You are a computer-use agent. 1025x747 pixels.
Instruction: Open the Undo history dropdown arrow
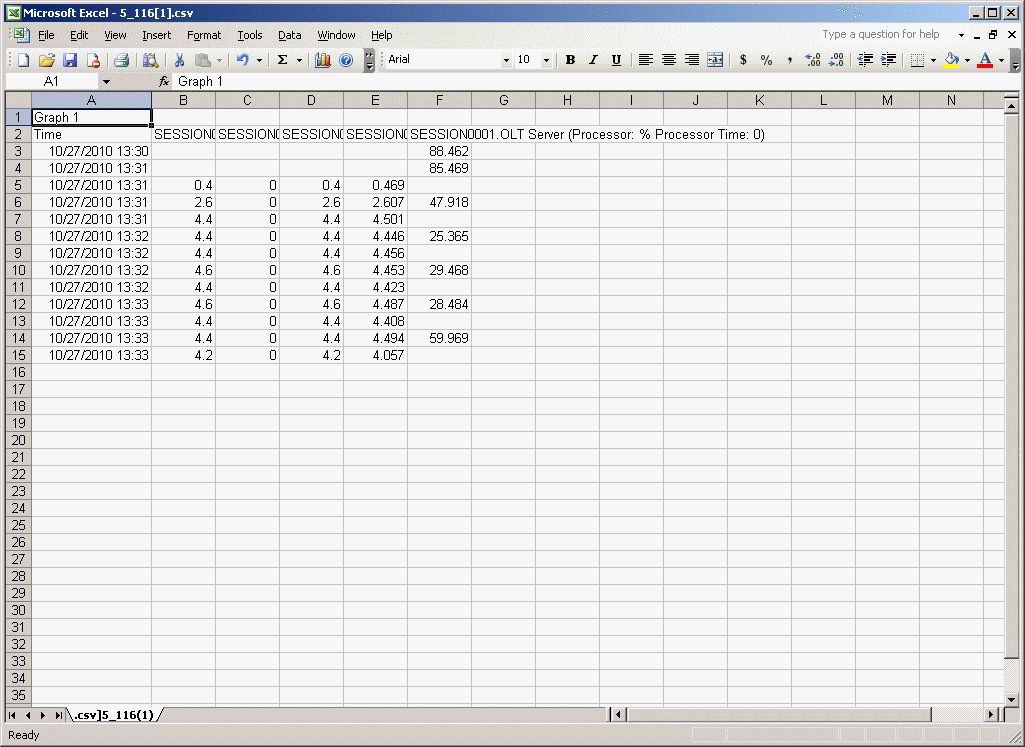pyautogui.click(x=260, y=60)
